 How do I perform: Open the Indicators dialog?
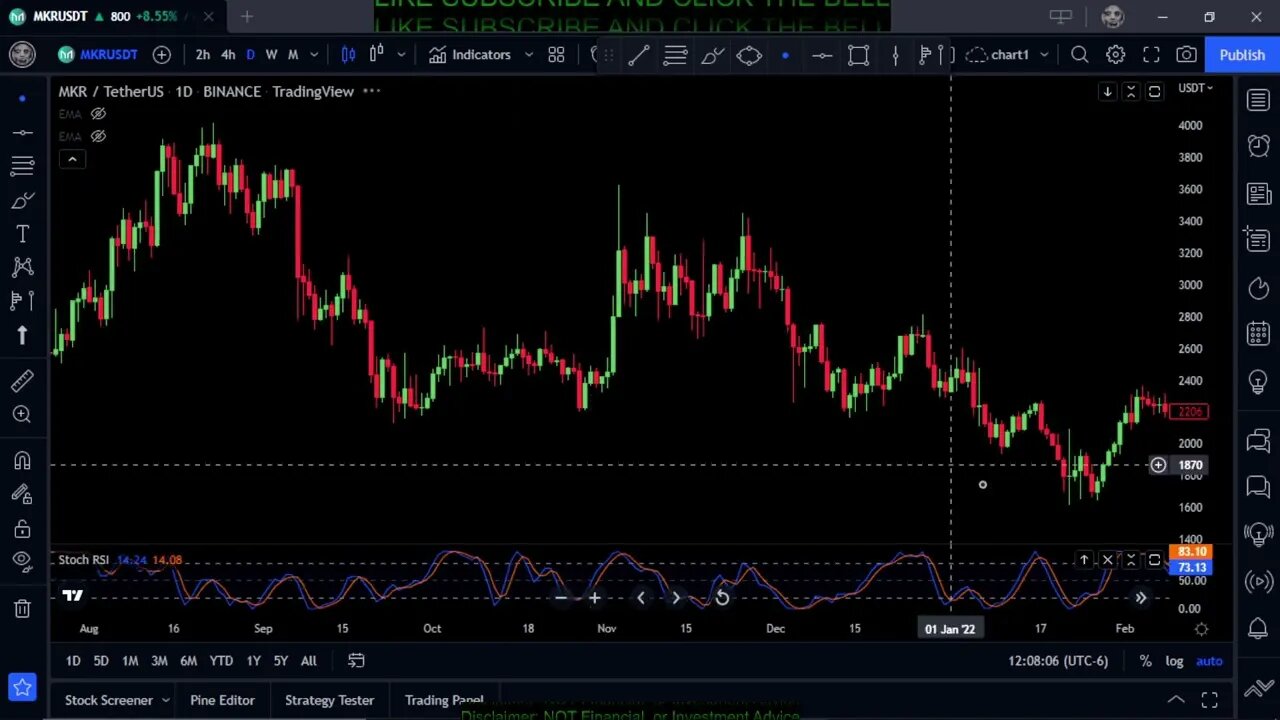tap(470, 54)
